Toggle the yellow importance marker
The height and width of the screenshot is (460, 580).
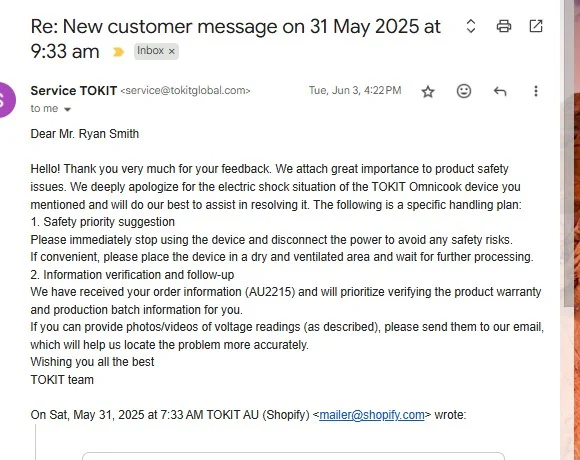pyautogui.click(x=118, y=52)
